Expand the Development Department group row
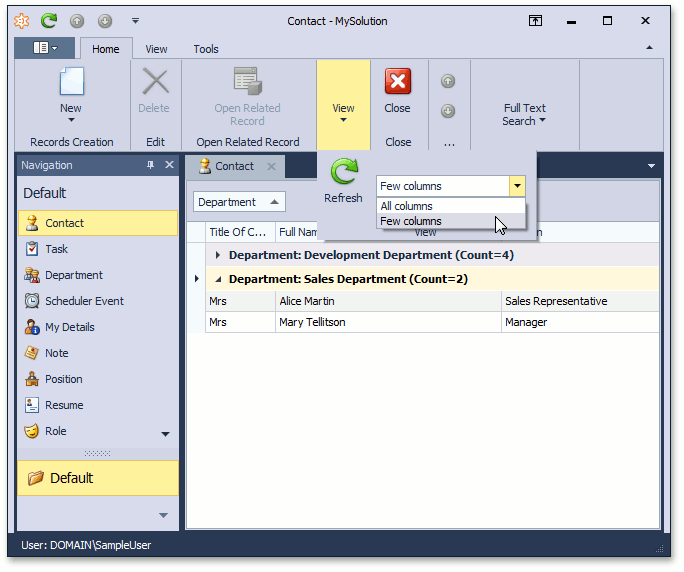Image resolution: width=684 pixels, height=572 pixels. coord(218,255)
